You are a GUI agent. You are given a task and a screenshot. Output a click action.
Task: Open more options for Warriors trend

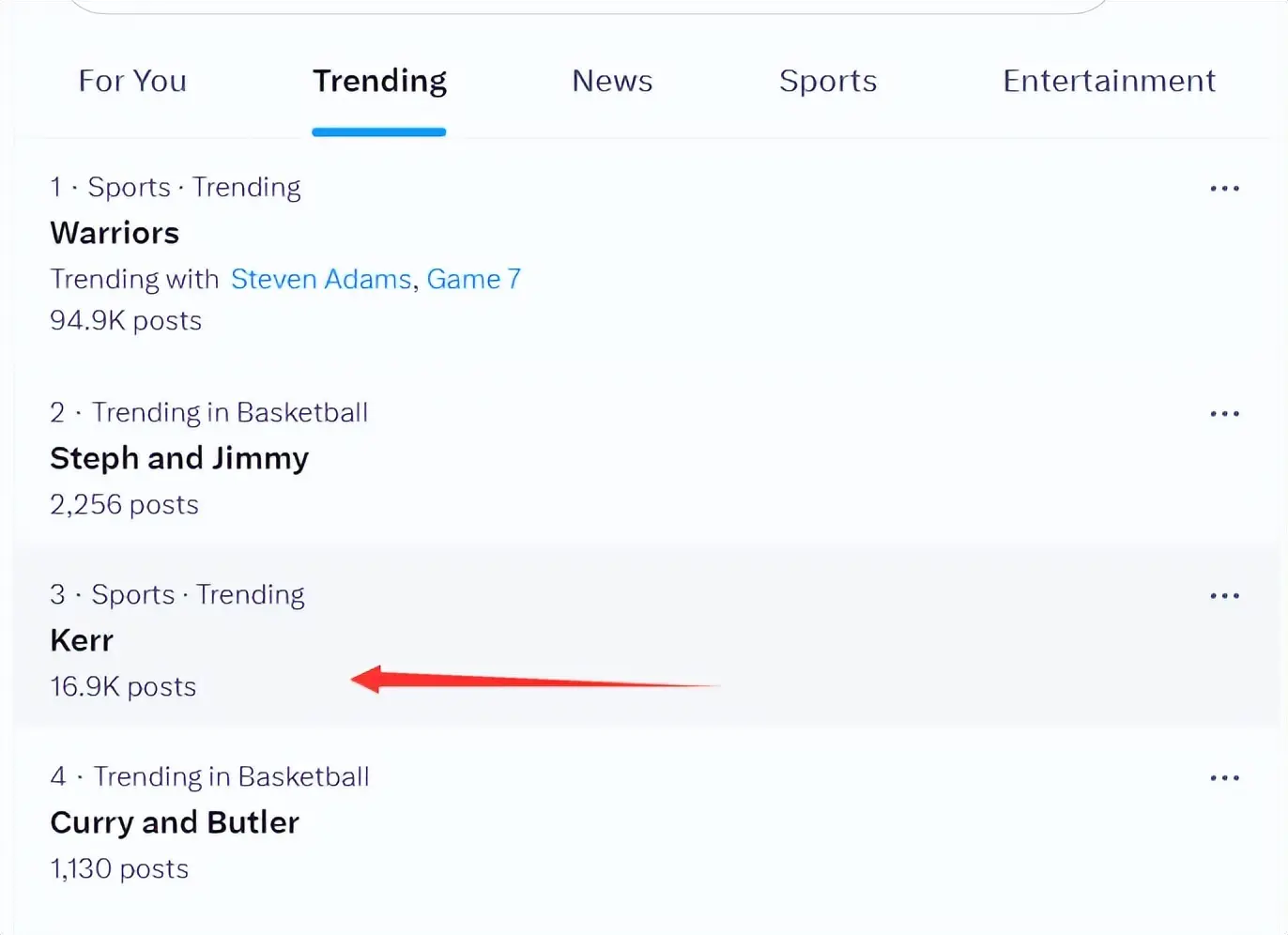(1224, 189)
